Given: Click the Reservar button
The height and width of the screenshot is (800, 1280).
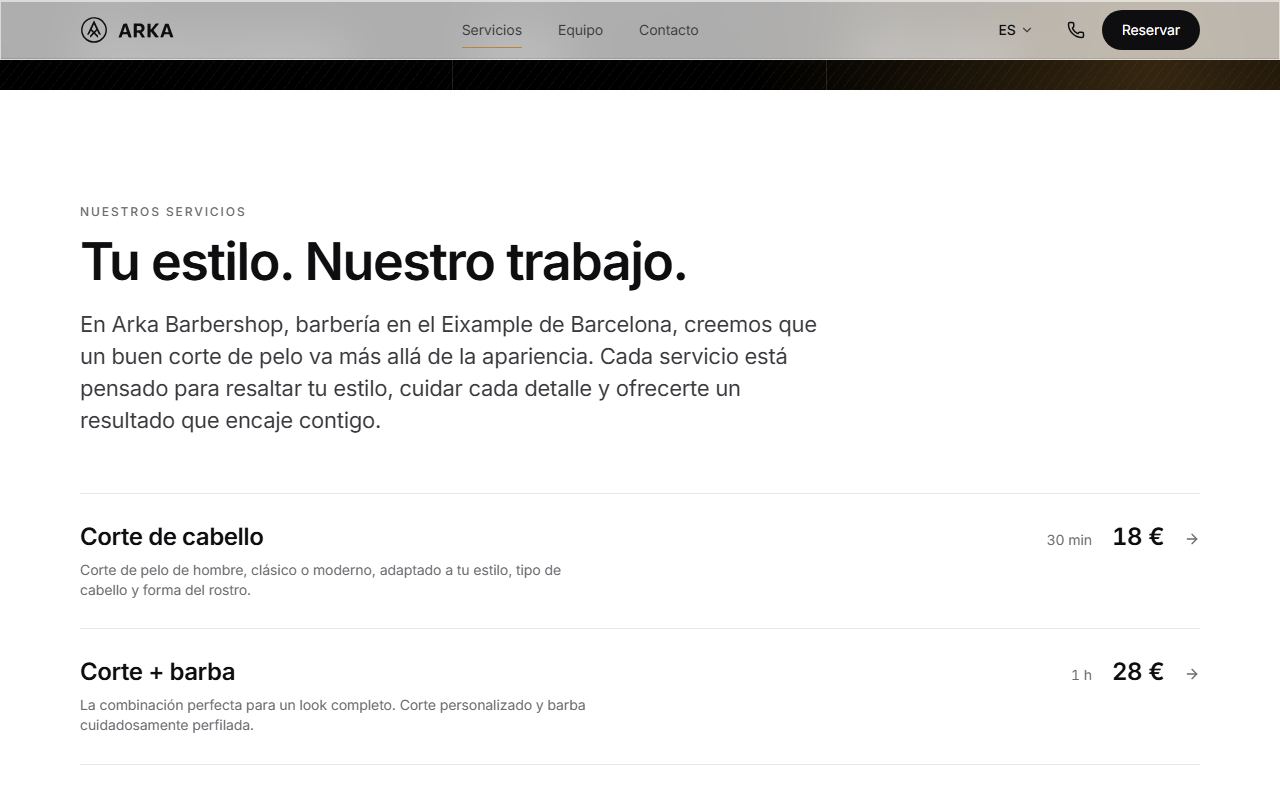Looking at the screenshot, I should point(1151,30).
